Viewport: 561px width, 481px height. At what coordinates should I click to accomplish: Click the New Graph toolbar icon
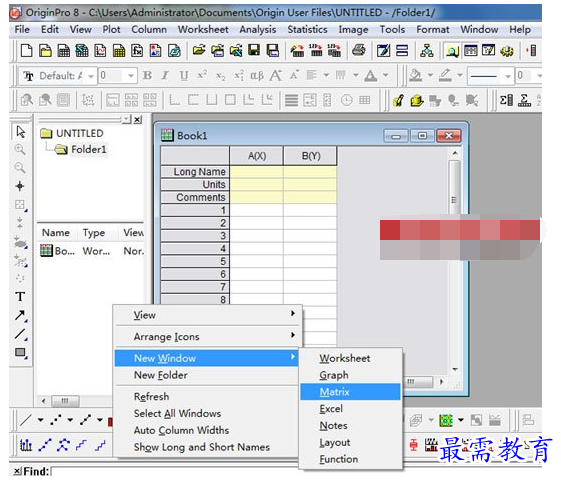[x=100, y=51]
